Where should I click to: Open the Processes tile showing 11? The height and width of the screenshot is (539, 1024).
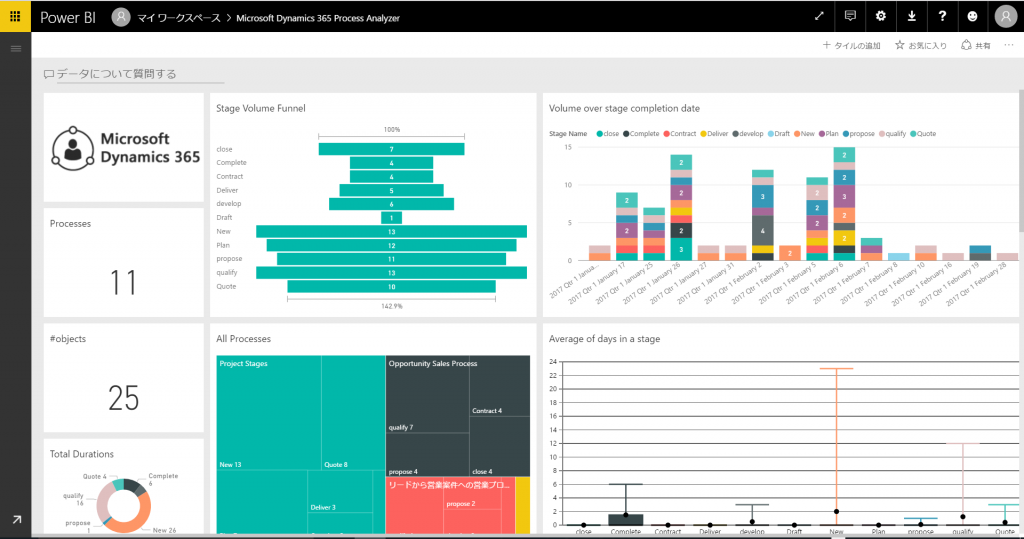(x=124, y=263)
